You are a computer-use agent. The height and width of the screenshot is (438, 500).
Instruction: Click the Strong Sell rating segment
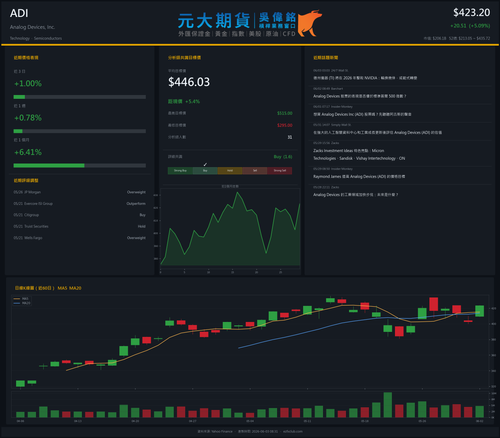(x=280, y=171)
